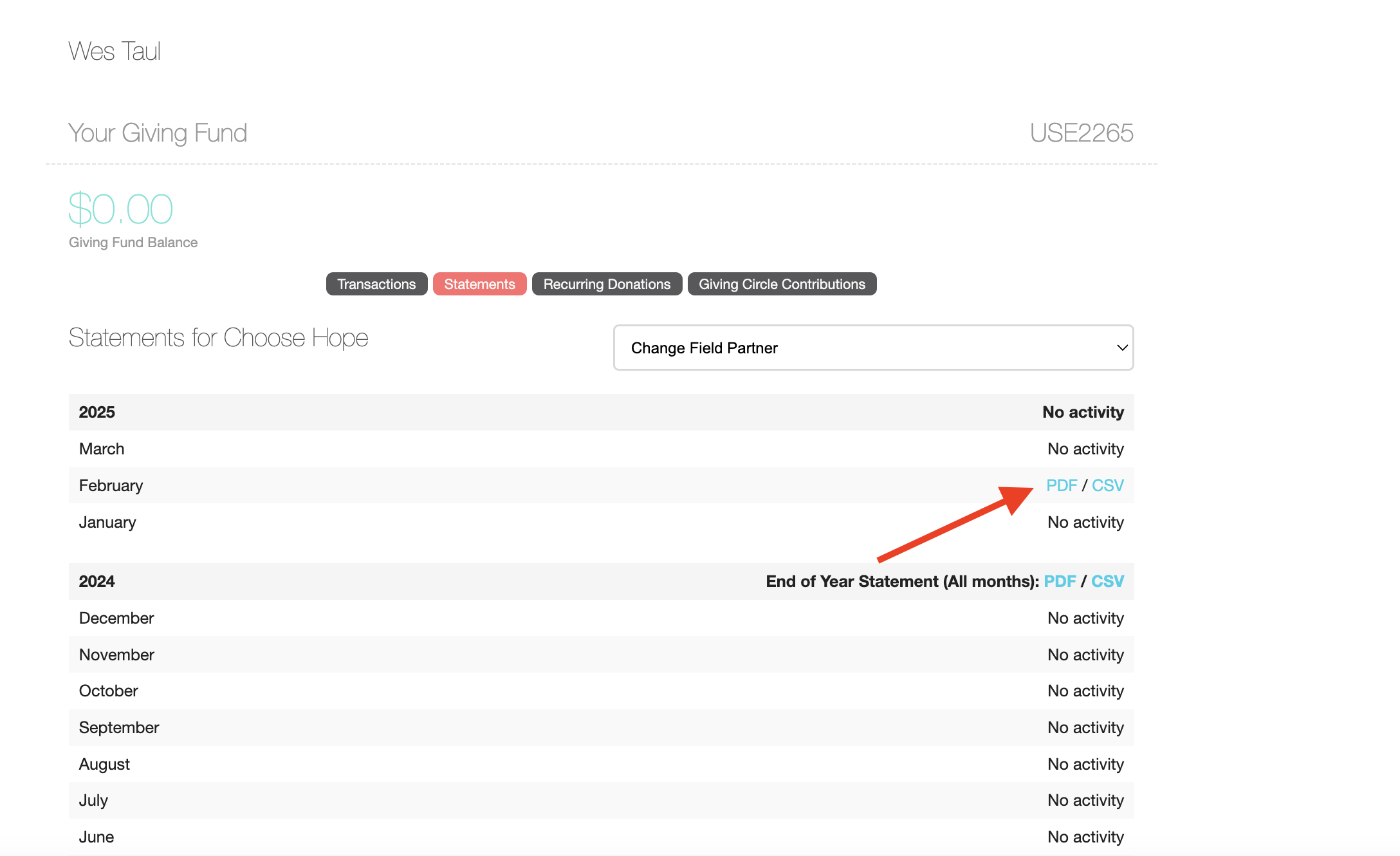Click the $0.00 Giving Fund Balance amount

121,209
